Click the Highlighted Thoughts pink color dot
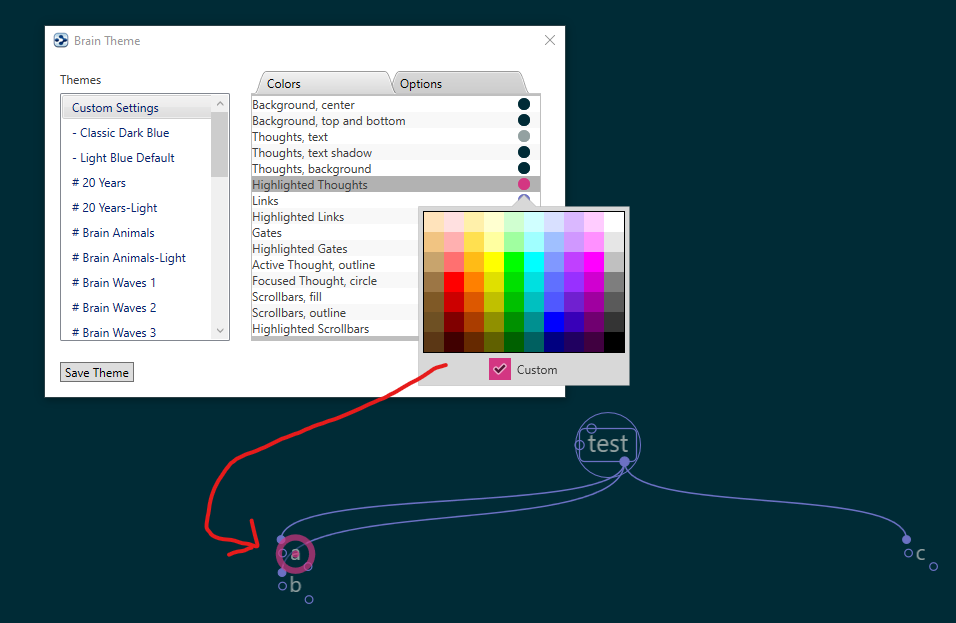The height and width of the screenshot is (623, 956). [524, 185]
